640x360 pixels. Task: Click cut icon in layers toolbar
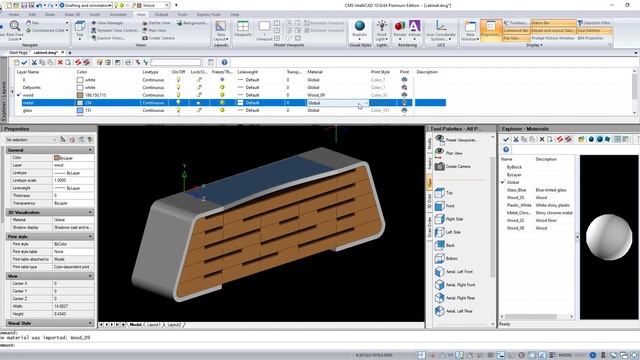coord(34,62)
